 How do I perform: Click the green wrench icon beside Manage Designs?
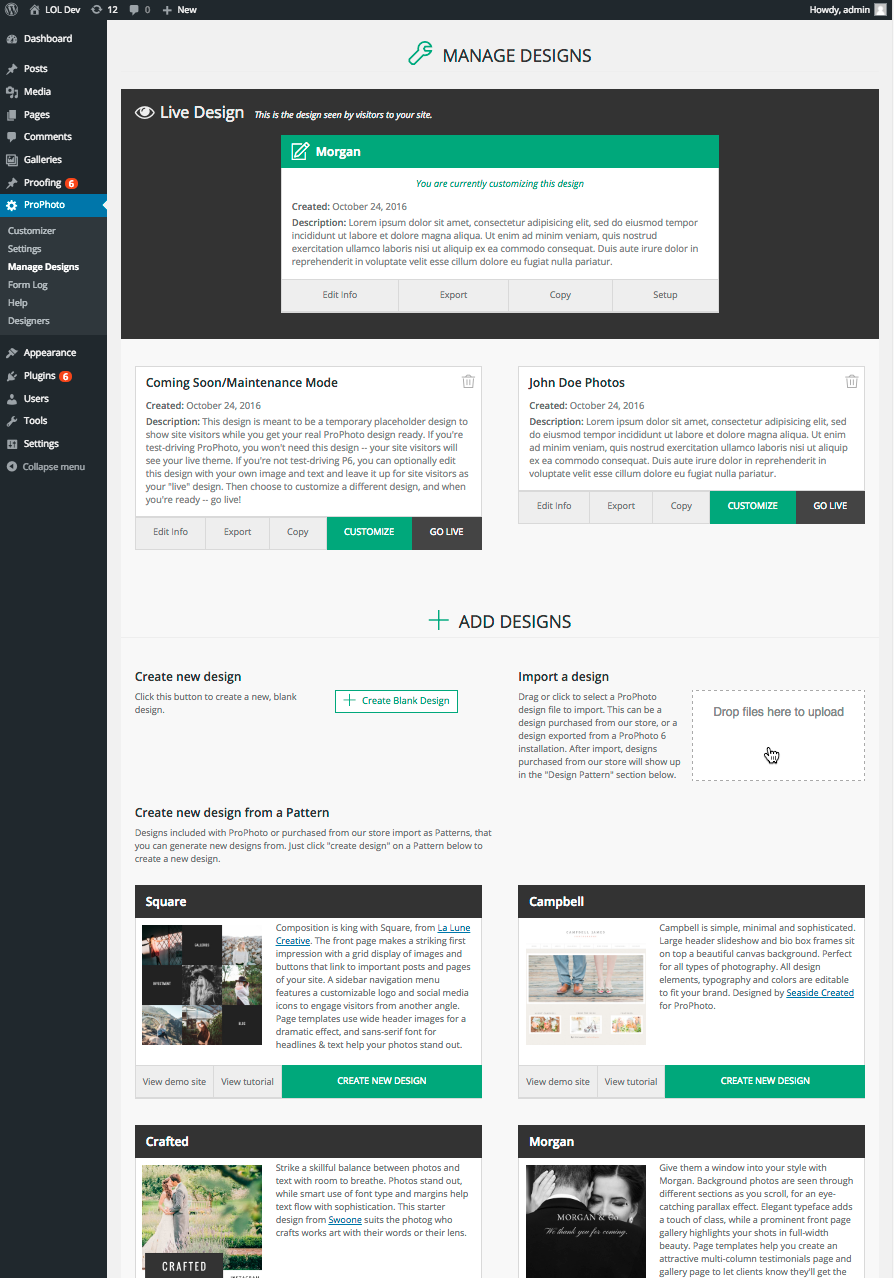pyautogui.click(x=420, y=54)
